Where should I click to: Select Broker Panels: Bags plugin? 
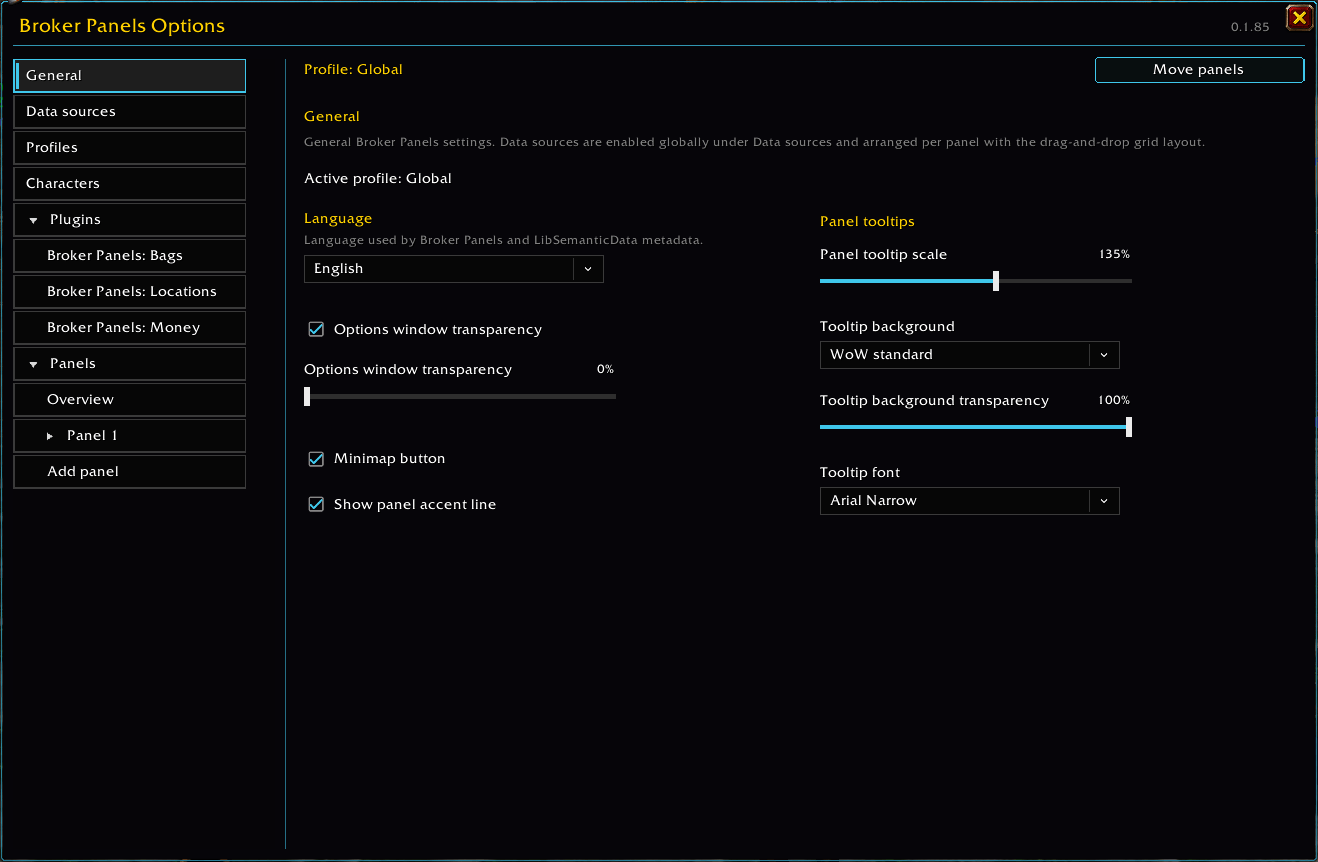point(130,255)
